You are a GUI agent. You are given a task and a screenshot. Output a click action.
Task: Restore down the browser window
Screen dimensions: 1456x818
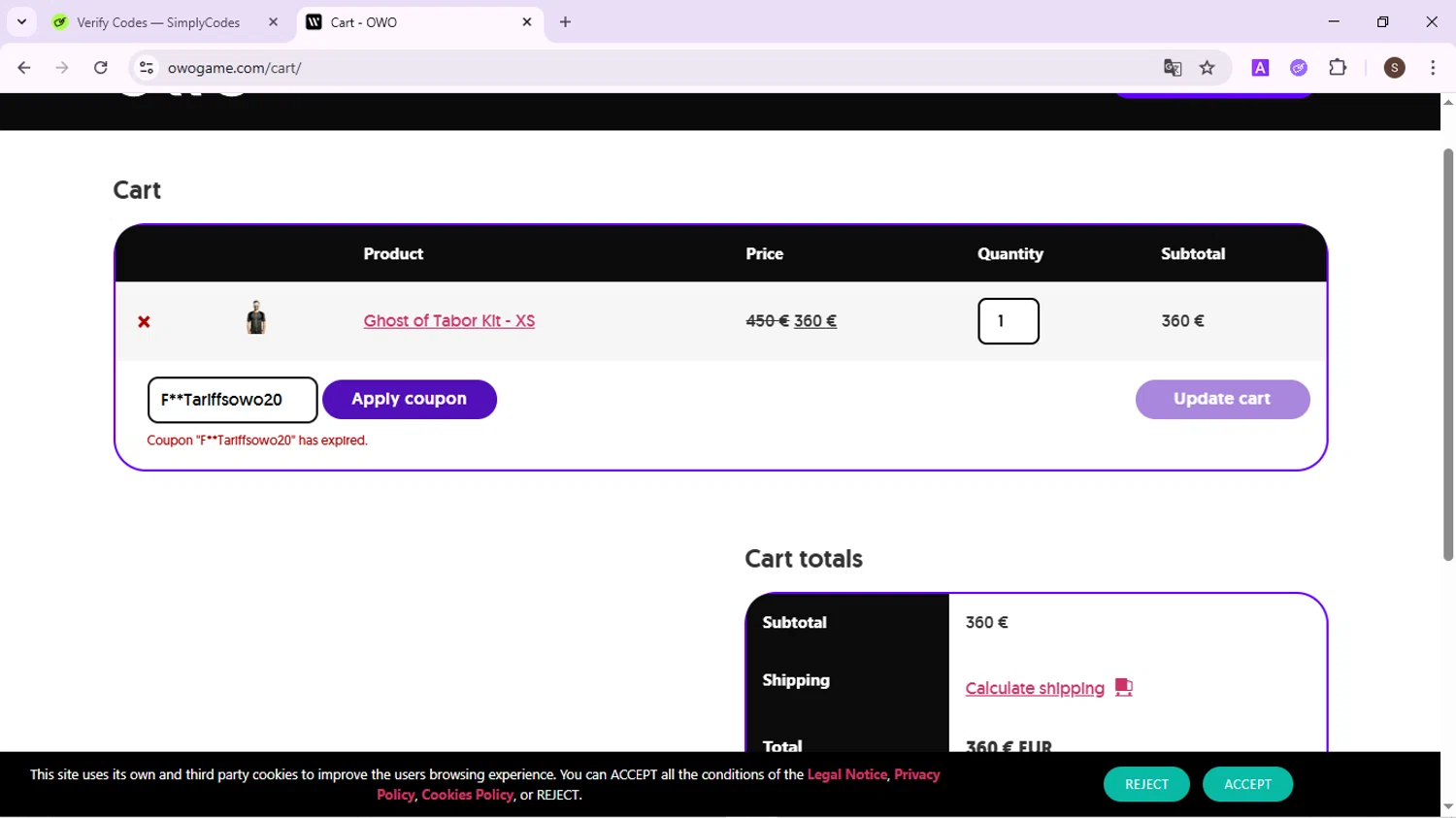point(1383,21)
